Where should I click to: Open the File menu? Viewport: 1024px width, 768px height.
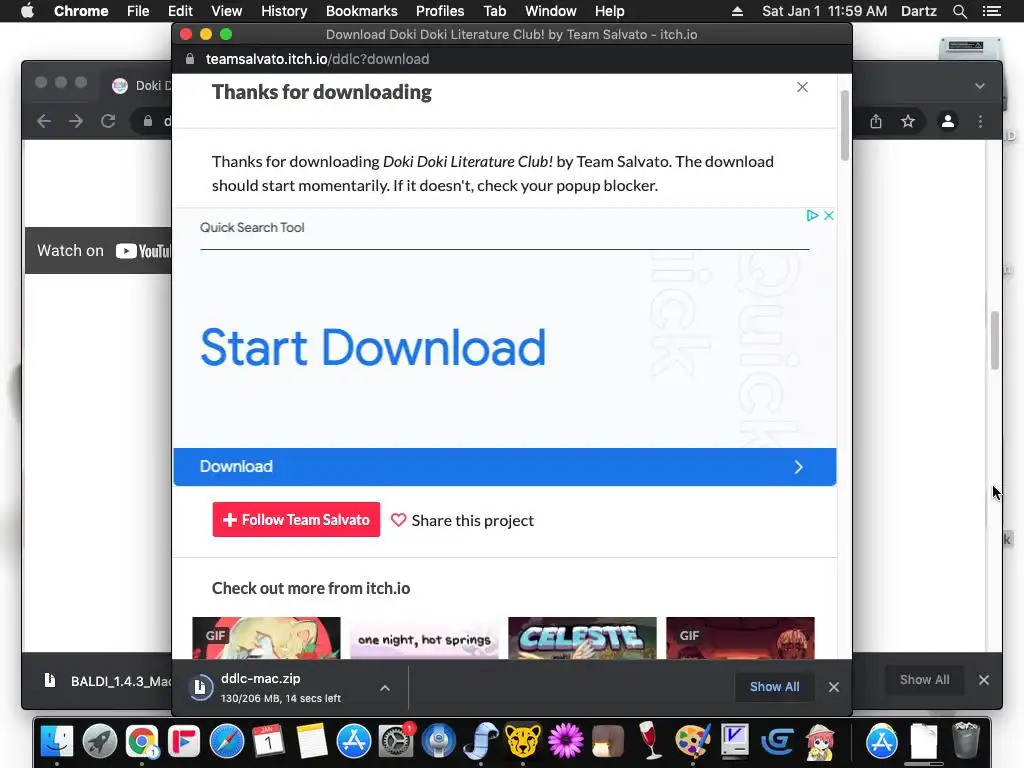[138, 11]
